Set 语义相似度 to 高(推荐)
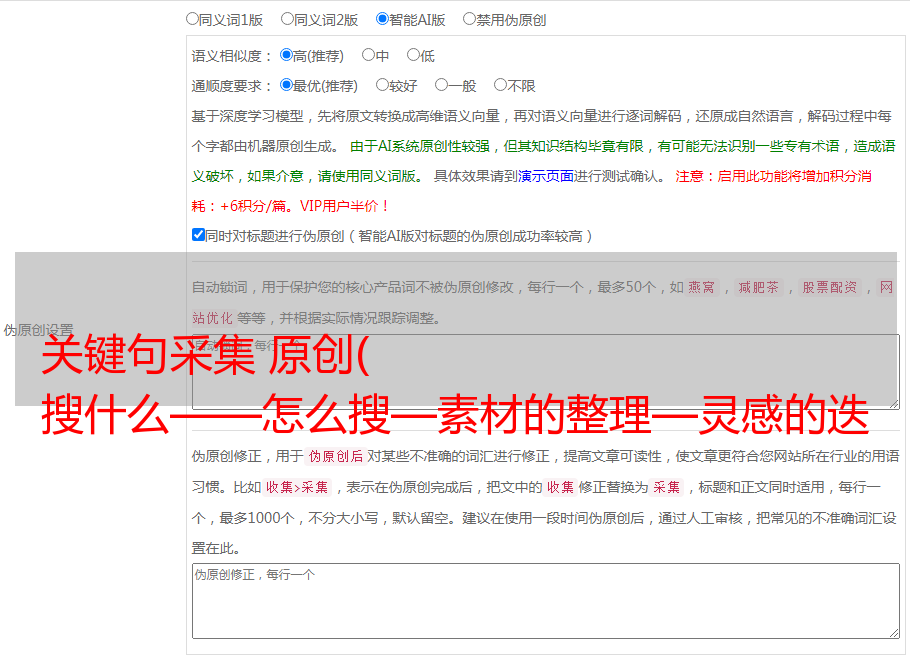911x658 pixels. 286,55
